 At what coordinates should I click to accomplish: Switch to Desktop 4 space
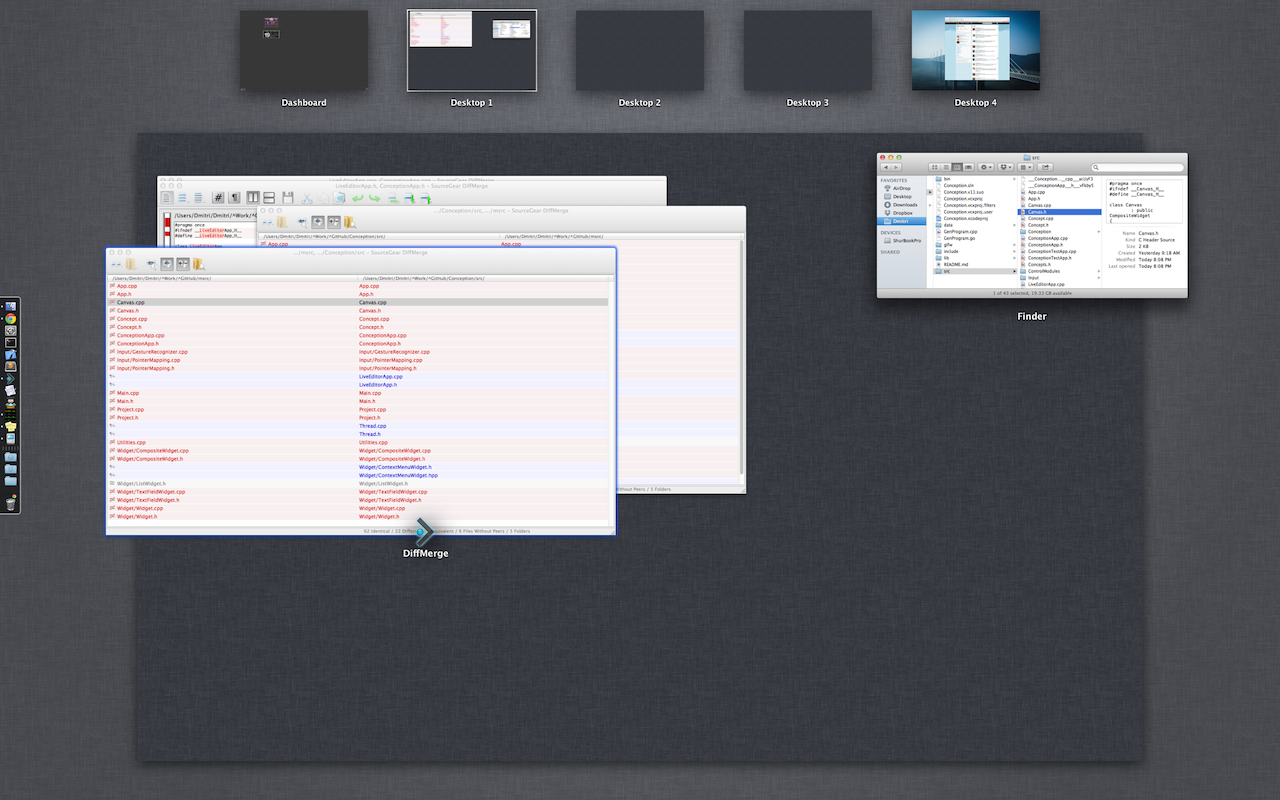click(x=975, y=51)
